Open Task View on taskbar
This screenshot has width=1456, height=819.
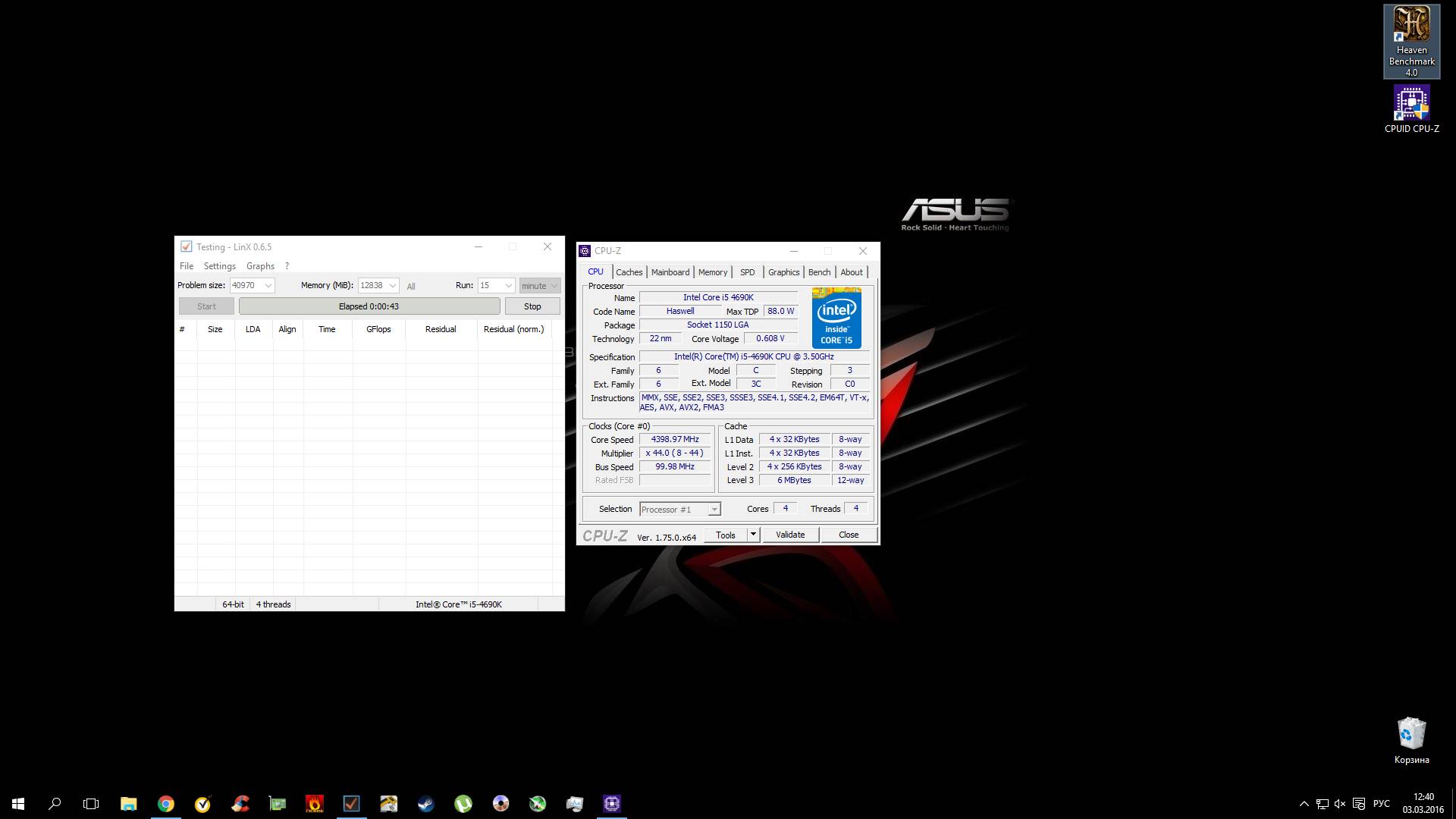click(x=91, y=804)
